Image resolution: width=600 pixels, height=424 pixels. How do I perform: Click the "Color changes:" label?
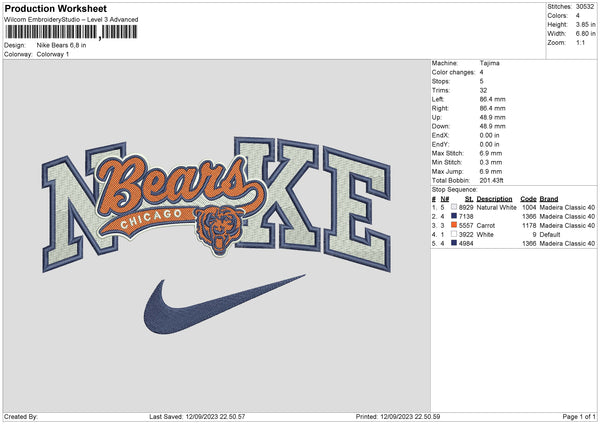[x=453, y=72]
